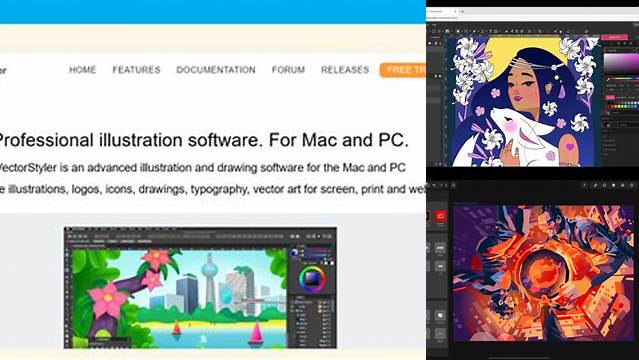Open the RELEASES page
The width and height of the screenshot is (639, 360).
345,70
